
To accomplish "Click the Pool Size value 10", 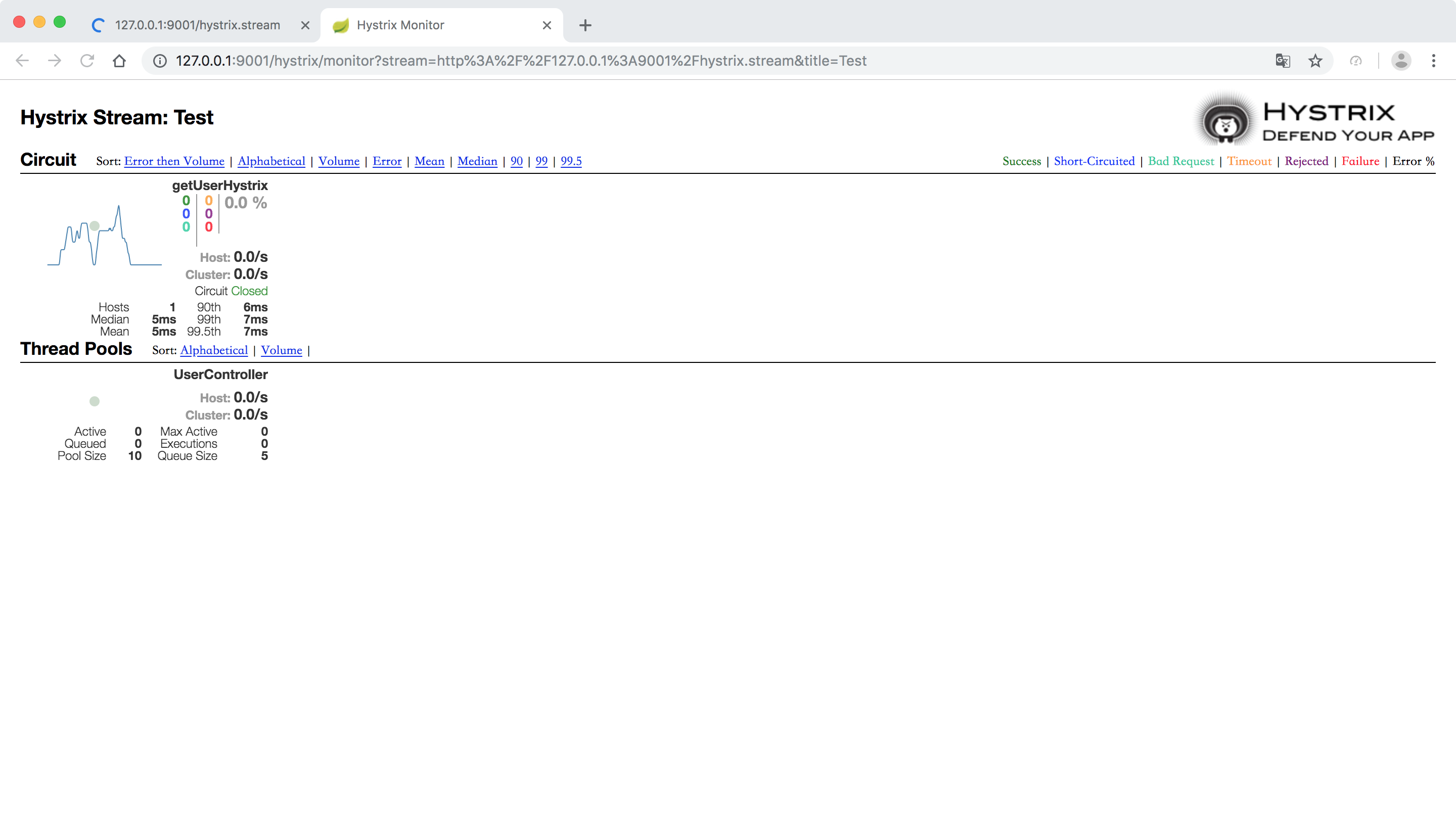I will [134, 456].
